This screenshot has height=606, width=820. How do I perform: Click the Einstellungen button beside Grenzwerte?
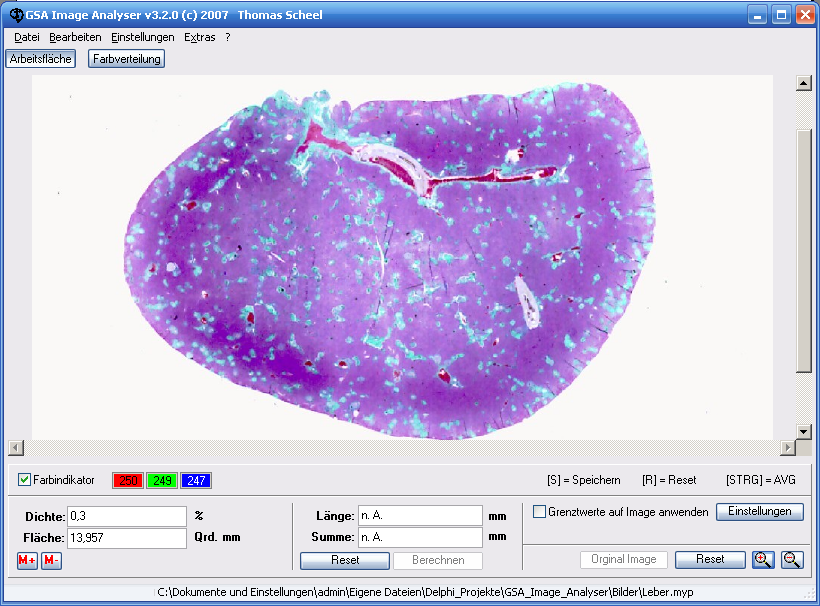(x=759, y=511)
